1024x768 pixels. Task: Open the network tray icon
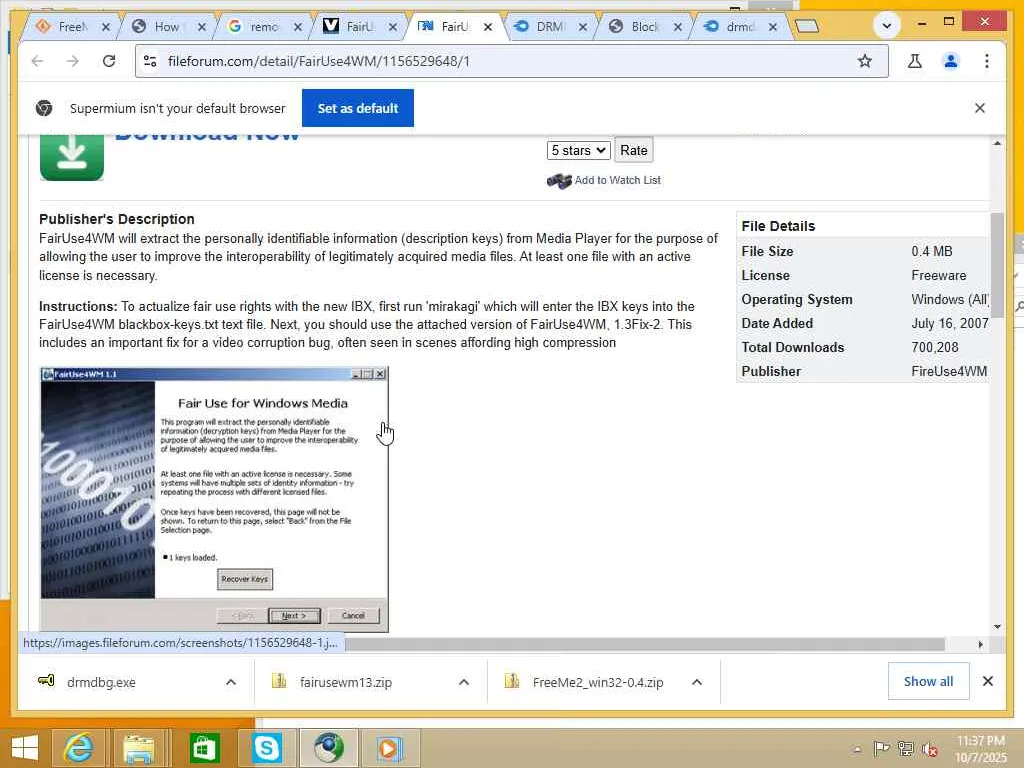tap(906, 748)
